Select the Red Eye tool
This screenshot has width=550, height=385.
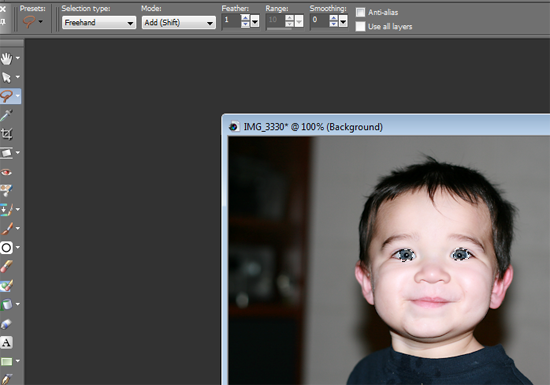coord(6,172)
